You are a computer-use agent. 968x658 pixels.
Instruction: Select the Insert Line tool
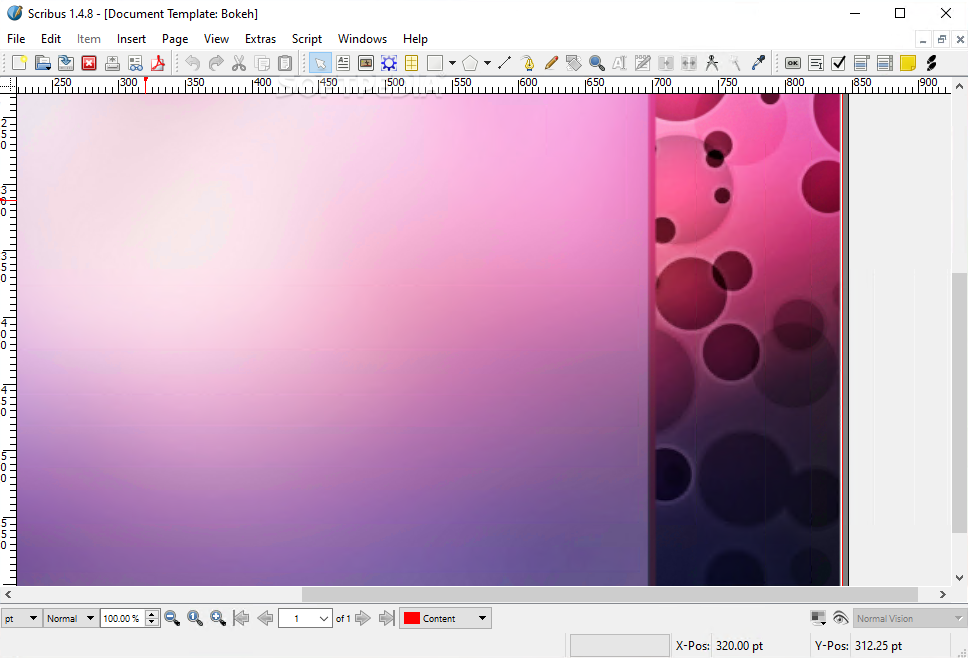(504, 63)
